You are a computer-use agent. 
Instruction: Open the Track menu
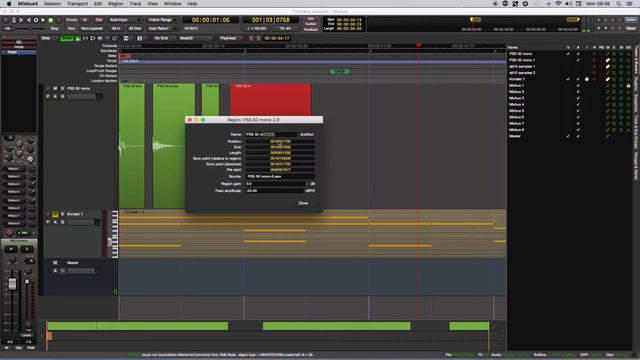(x=135, y=4)
